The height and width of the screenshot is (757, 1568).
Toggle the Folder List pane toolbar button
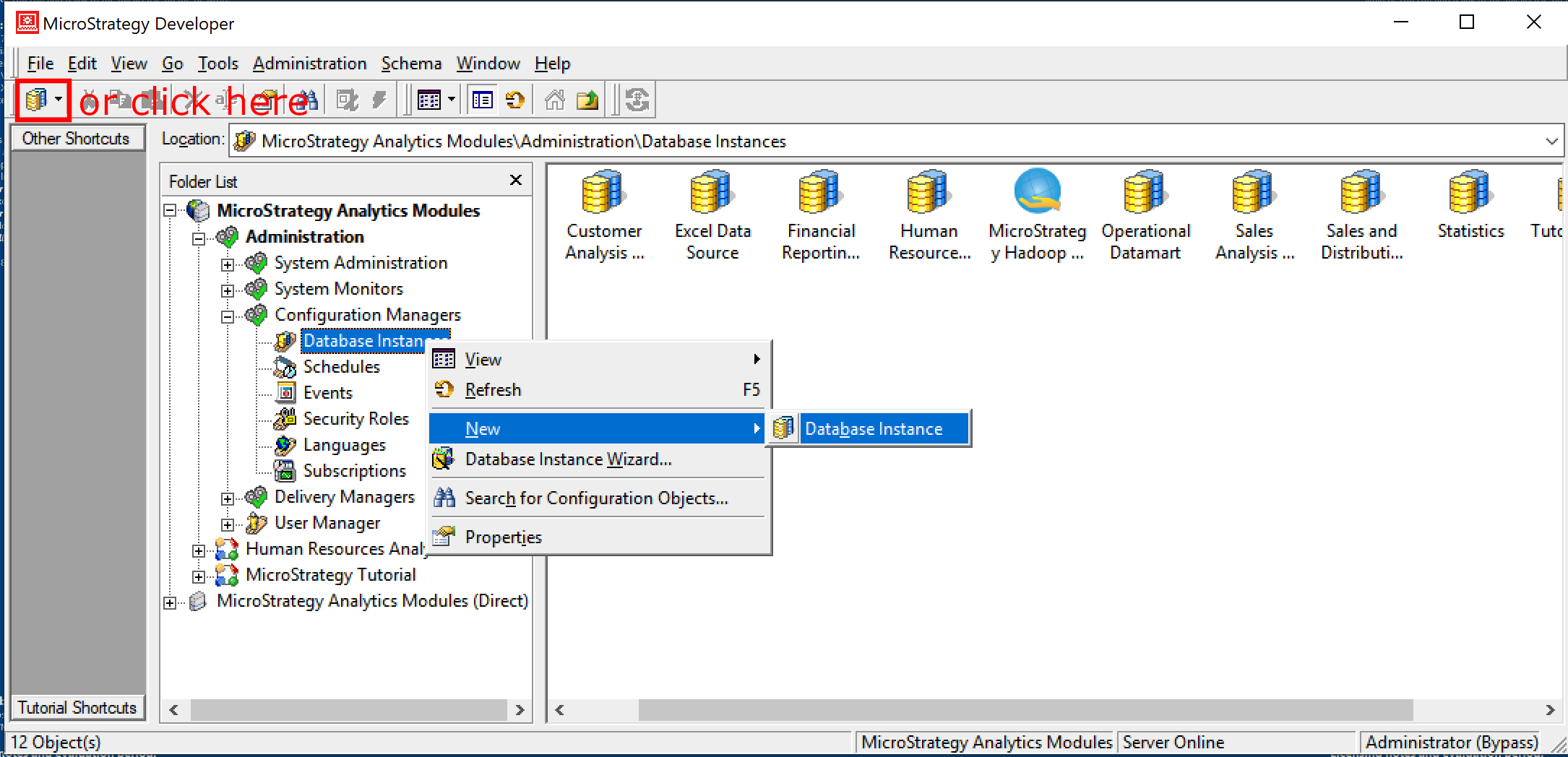click(x=482, y=100)
